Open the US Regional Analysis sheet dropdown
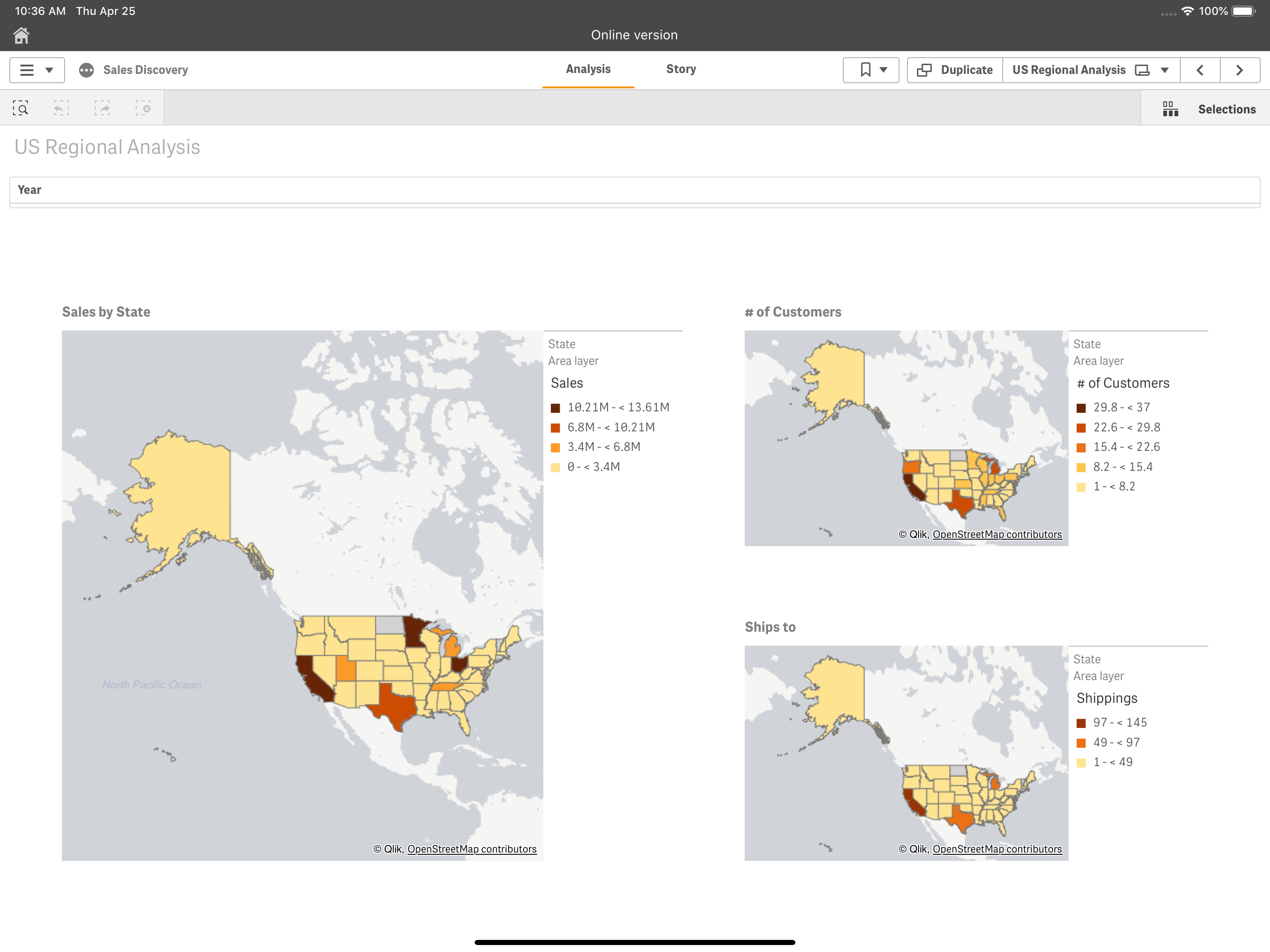 (x=1091, y=70)
